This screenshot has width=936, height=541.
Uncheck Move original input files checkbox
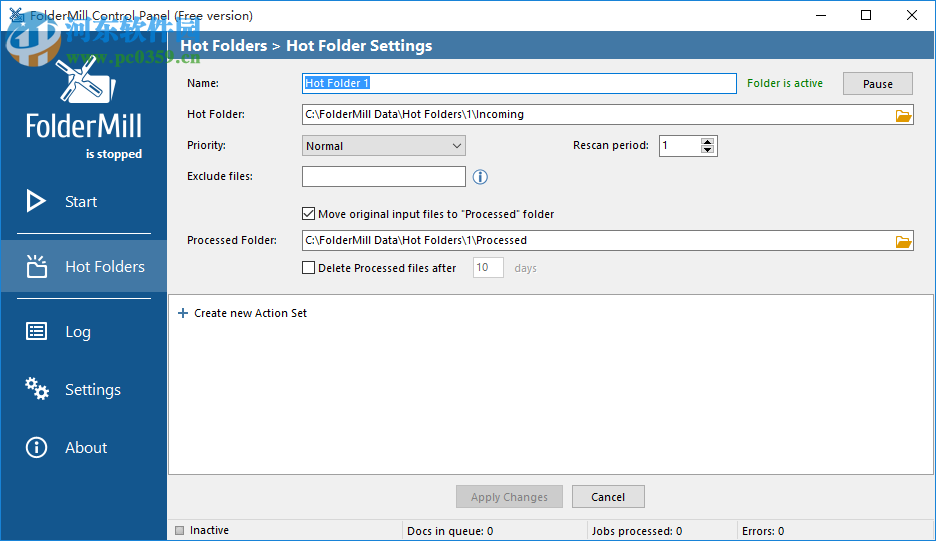click(x=309, y=214)
